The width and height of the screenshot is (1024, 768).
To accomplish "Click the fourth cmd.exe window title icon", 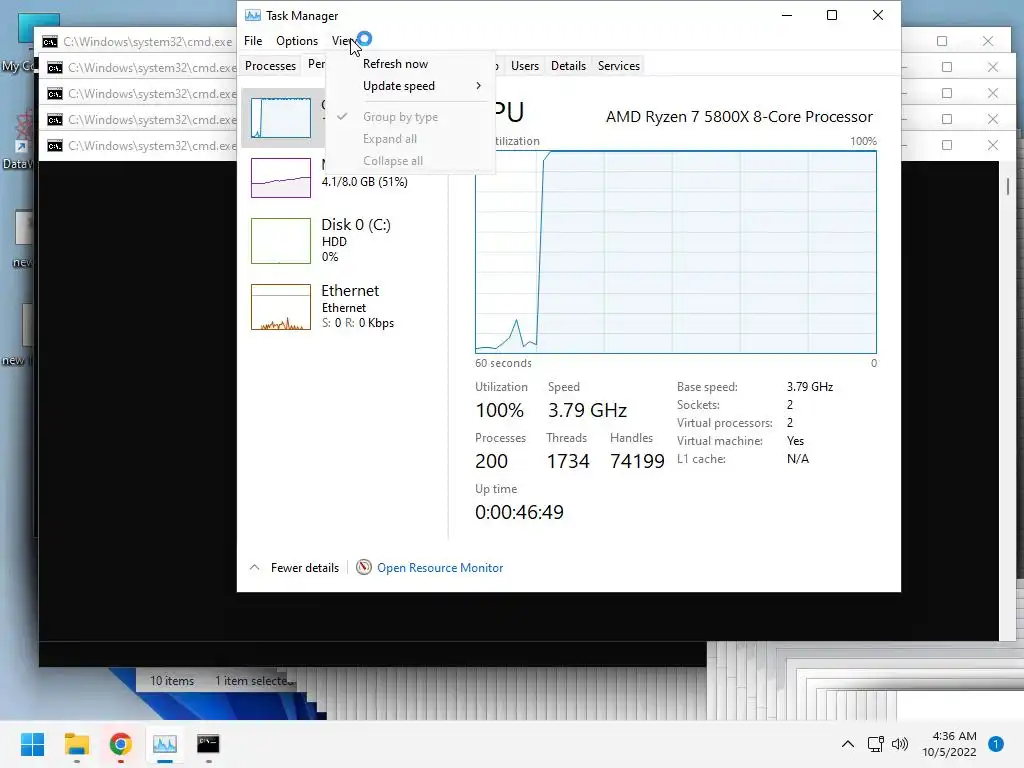I will [x=55, y=120].
